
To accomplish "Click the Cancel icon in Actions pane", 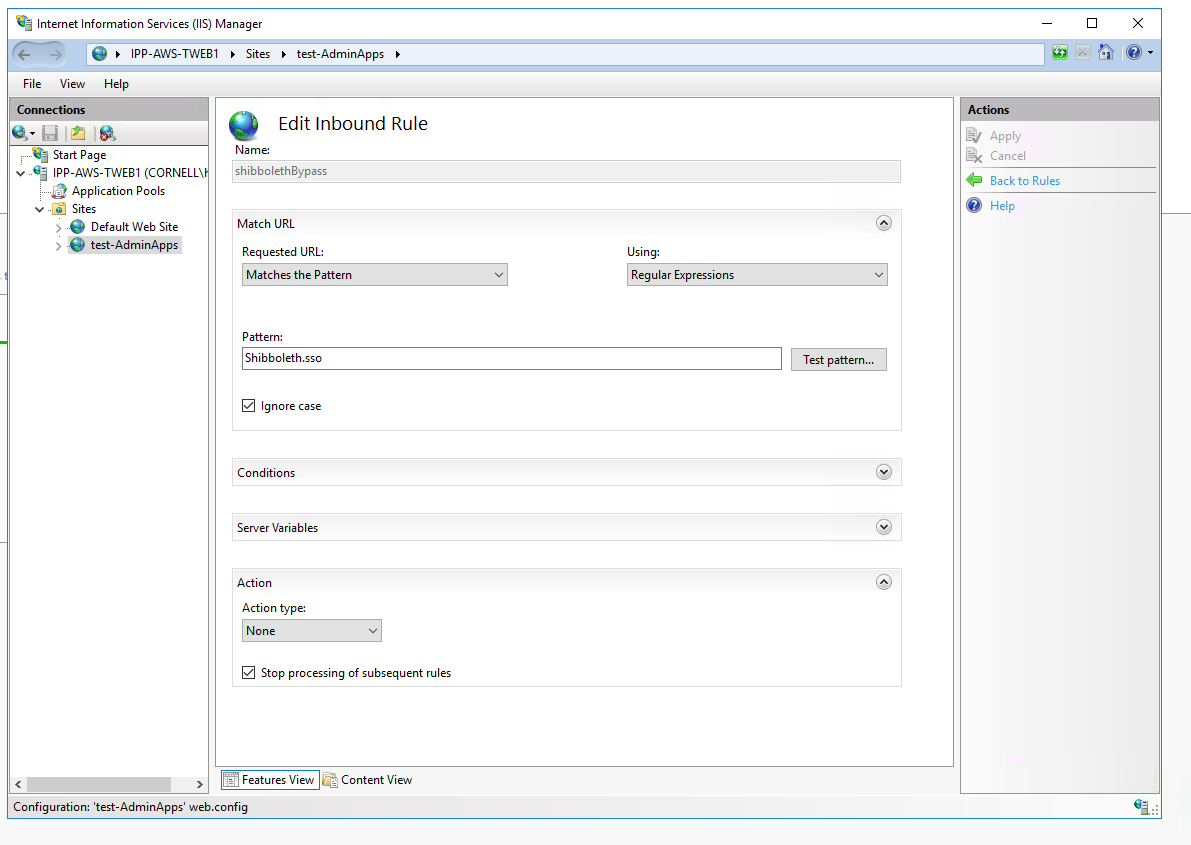I will pyautogui.click(x=974, y=155).
